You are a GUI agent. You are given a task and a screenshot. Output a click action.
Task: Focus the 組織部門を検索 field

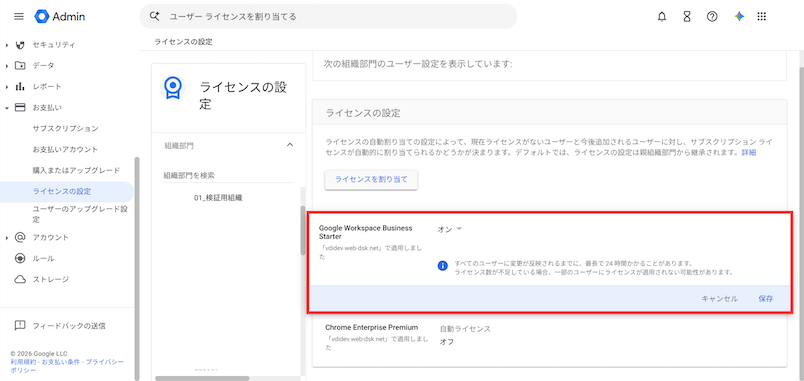(x=228, y=175)
